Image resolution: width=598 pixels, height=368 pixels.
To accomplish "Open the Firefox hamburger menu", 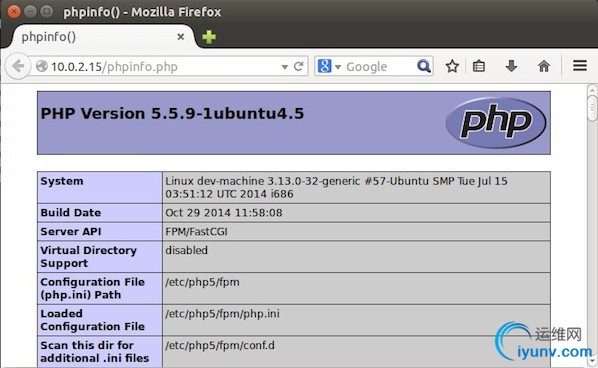I will point(580,66).
